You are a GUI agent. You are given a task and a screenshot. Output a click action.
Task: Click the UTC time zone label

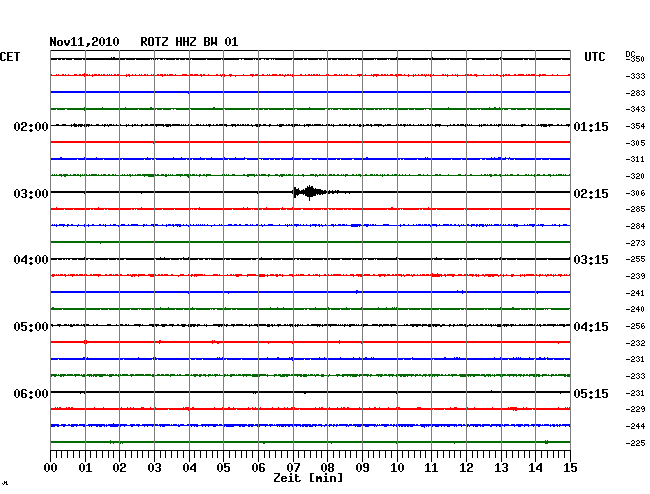click(594, 57)
